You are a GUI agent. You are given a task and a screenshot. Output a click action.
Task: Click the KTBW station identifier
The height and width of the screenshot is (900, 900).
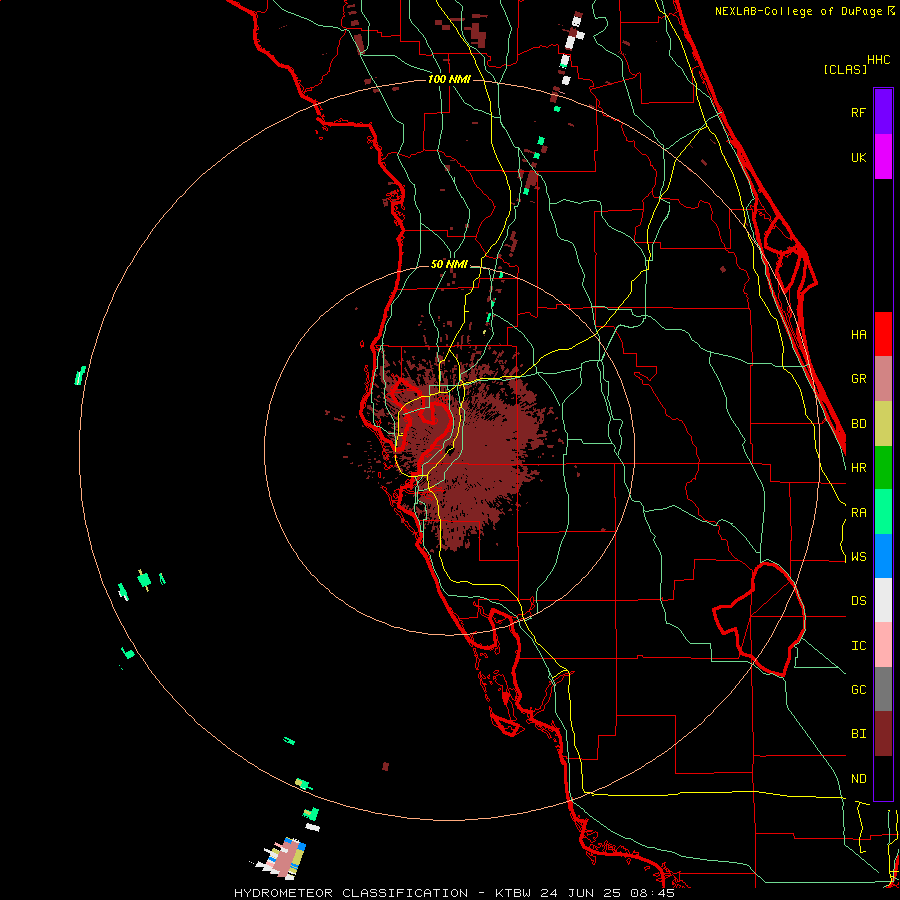tap(513, 893)
